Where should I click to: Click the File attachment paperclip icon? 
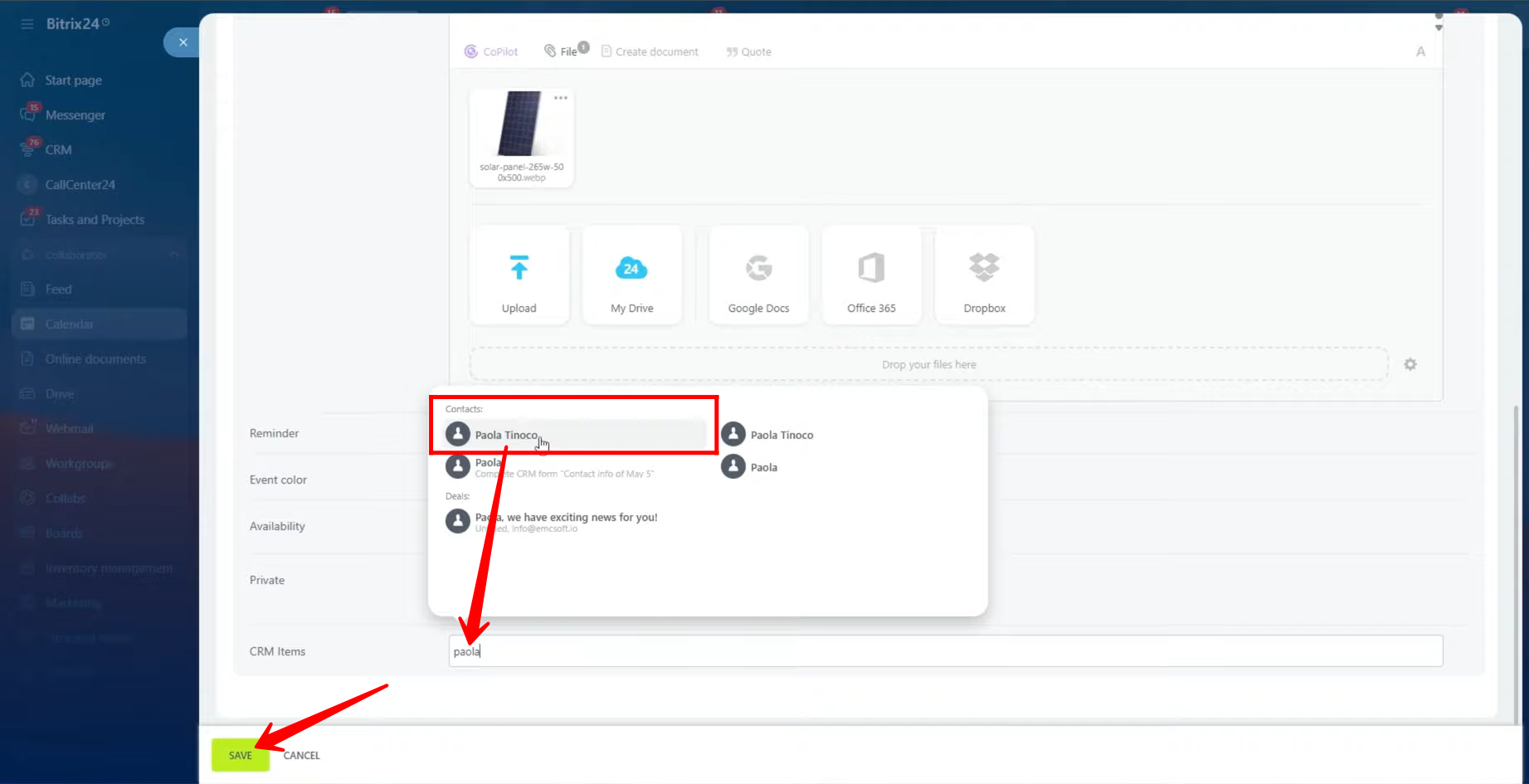[550, 51]
